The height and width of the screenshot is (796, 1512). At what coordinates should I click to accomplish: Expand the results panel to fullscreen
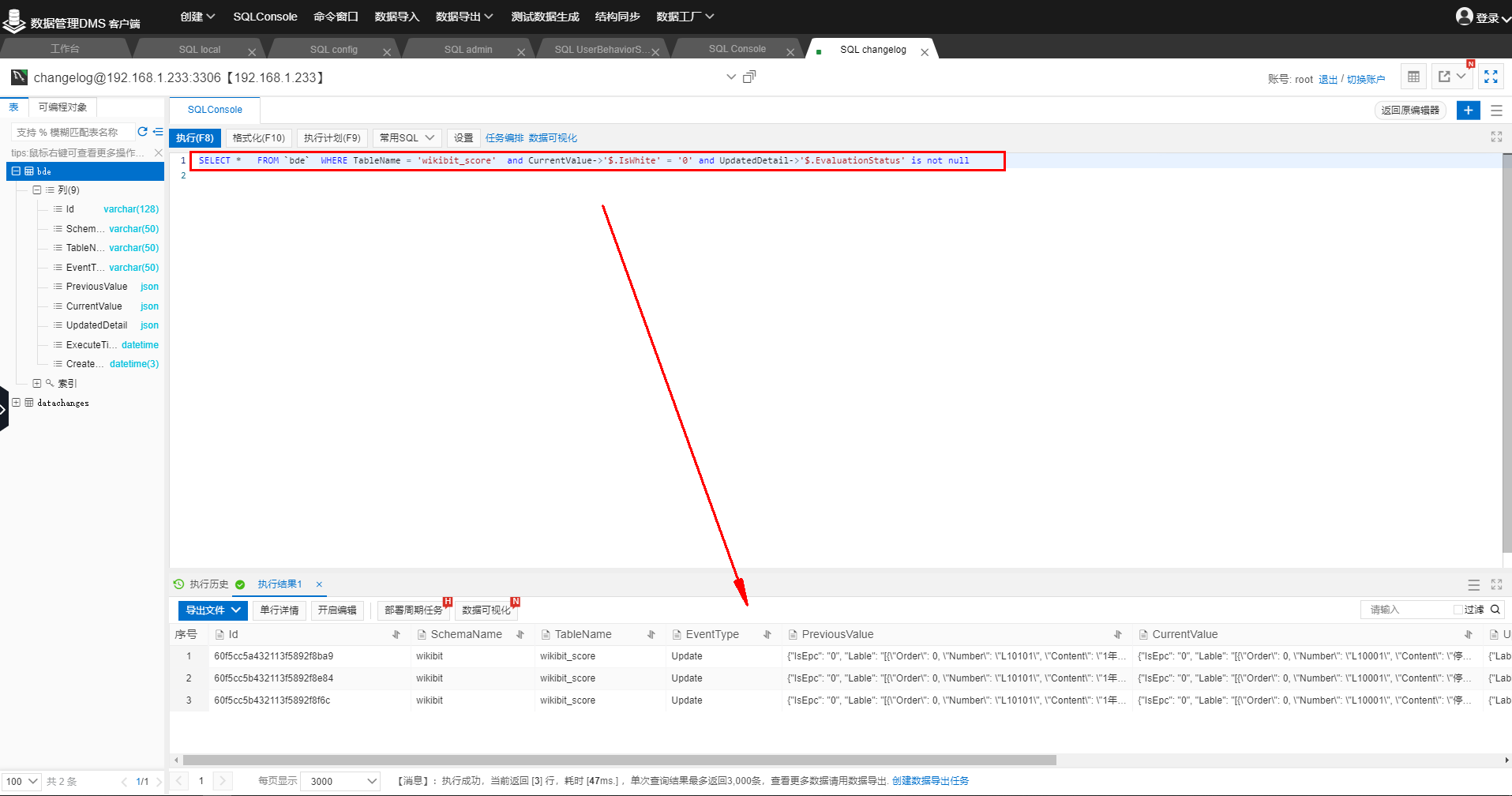pos(1496,584)
